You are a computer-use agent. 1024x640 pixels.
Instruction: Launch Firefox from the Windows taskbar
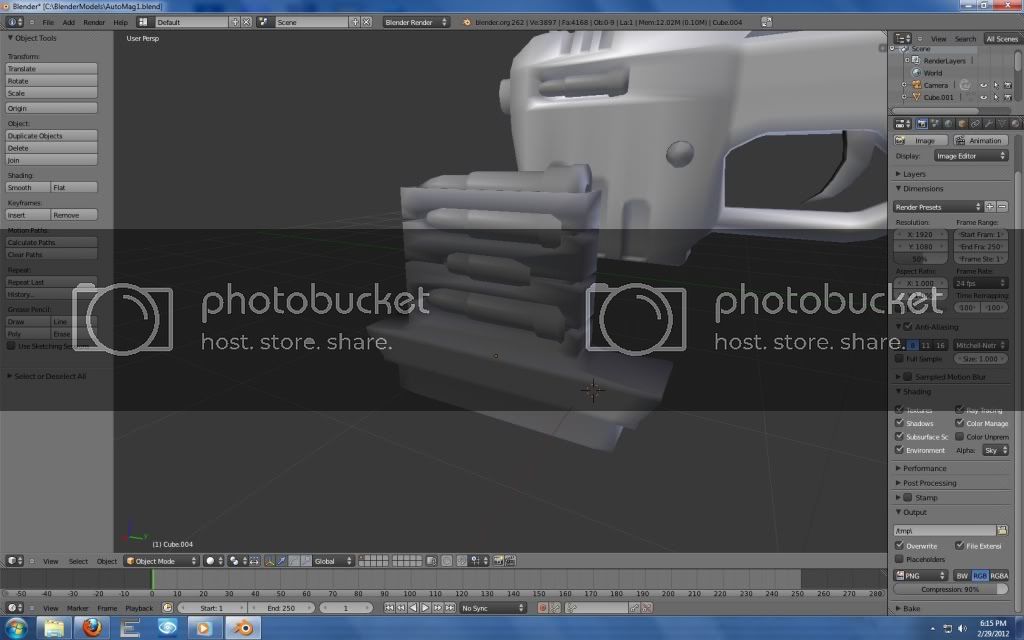point(92,628)
